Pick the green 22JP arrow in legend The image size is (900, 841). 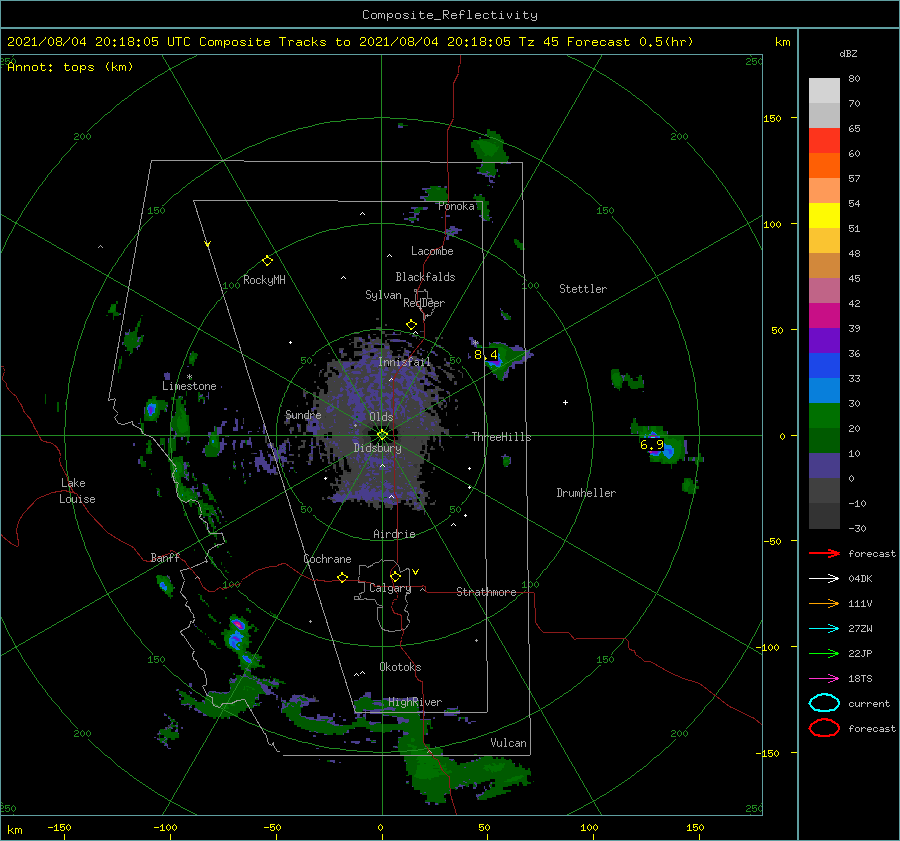(824, 653)
